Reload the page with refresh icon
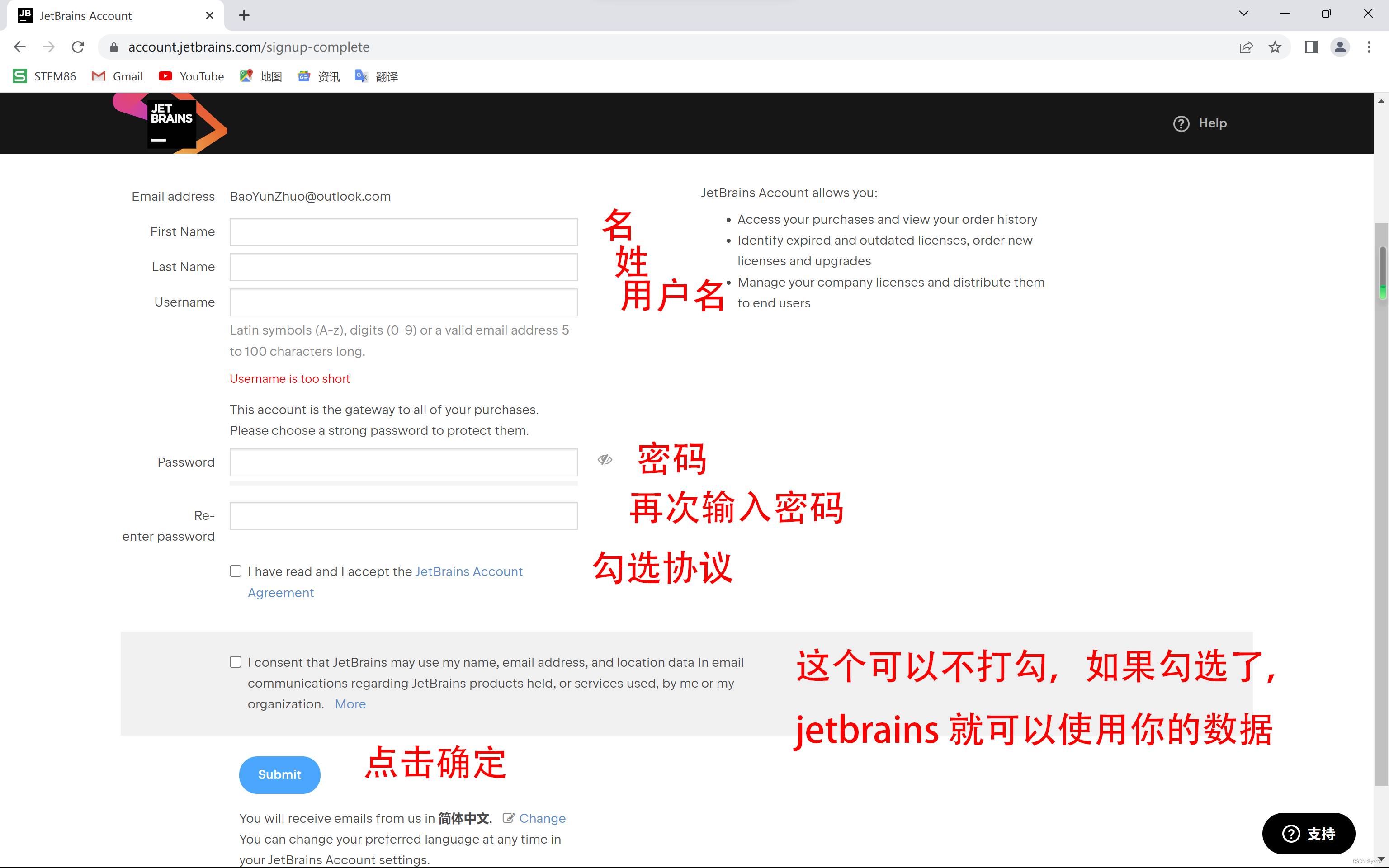 78,47
